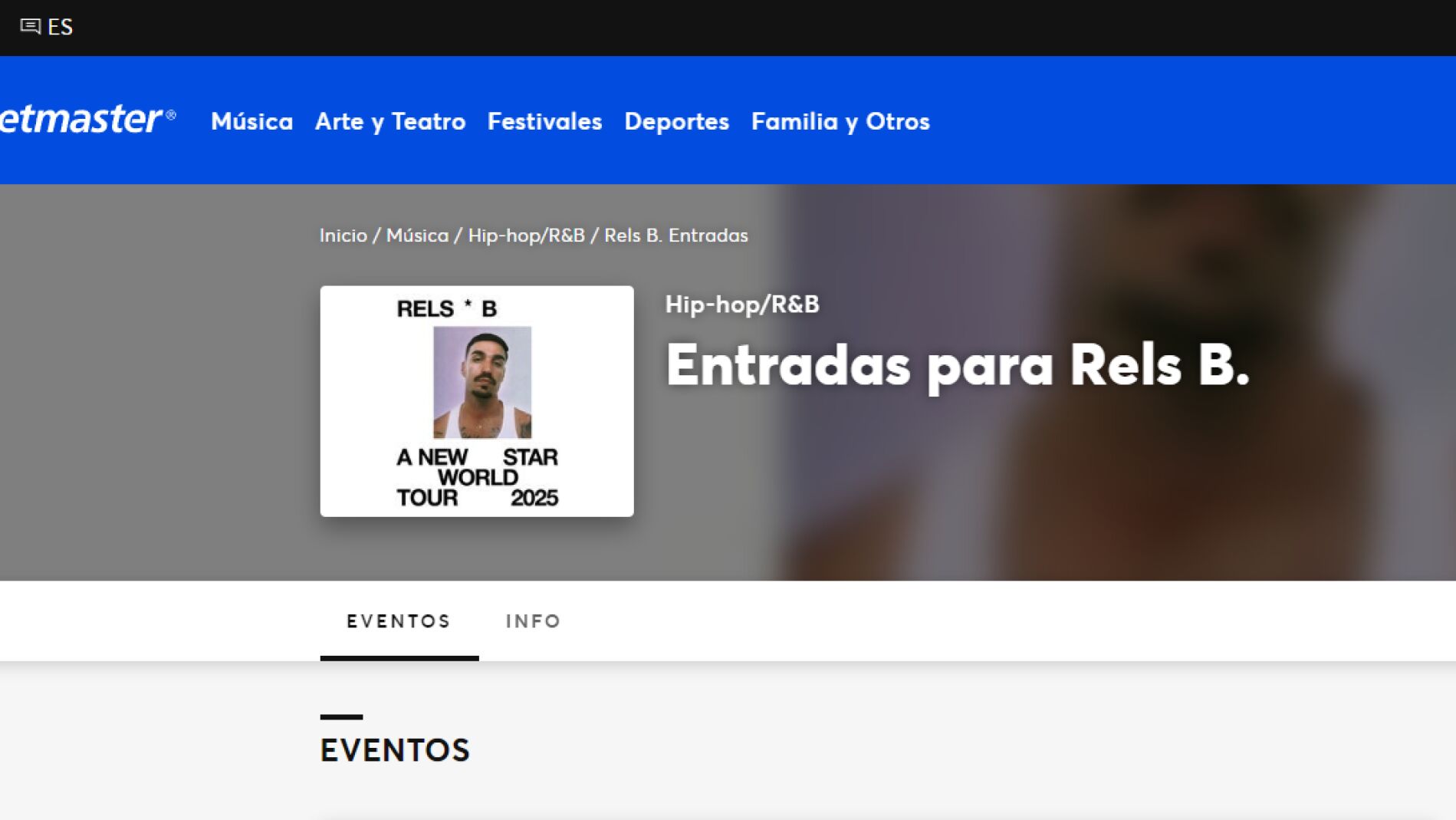Select Festivales in the navigation bar
Screen dimensions: 1456x820
point(544,121)
